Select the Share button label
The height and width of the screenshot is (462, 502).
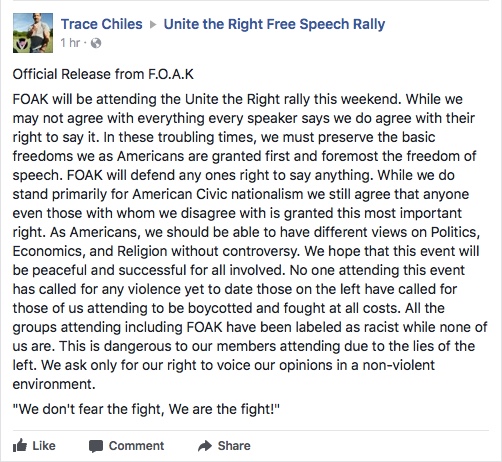[234, 446]
